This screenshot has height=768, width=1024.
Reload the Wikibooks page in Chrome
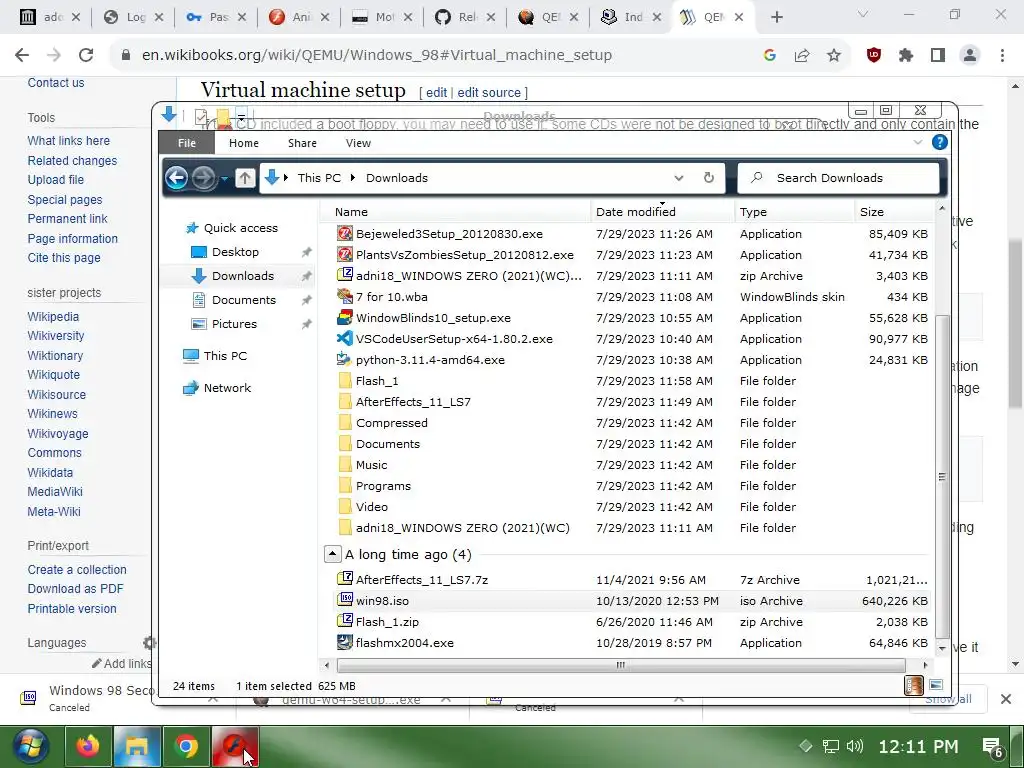pyautogui.click(x=86, y=55)
